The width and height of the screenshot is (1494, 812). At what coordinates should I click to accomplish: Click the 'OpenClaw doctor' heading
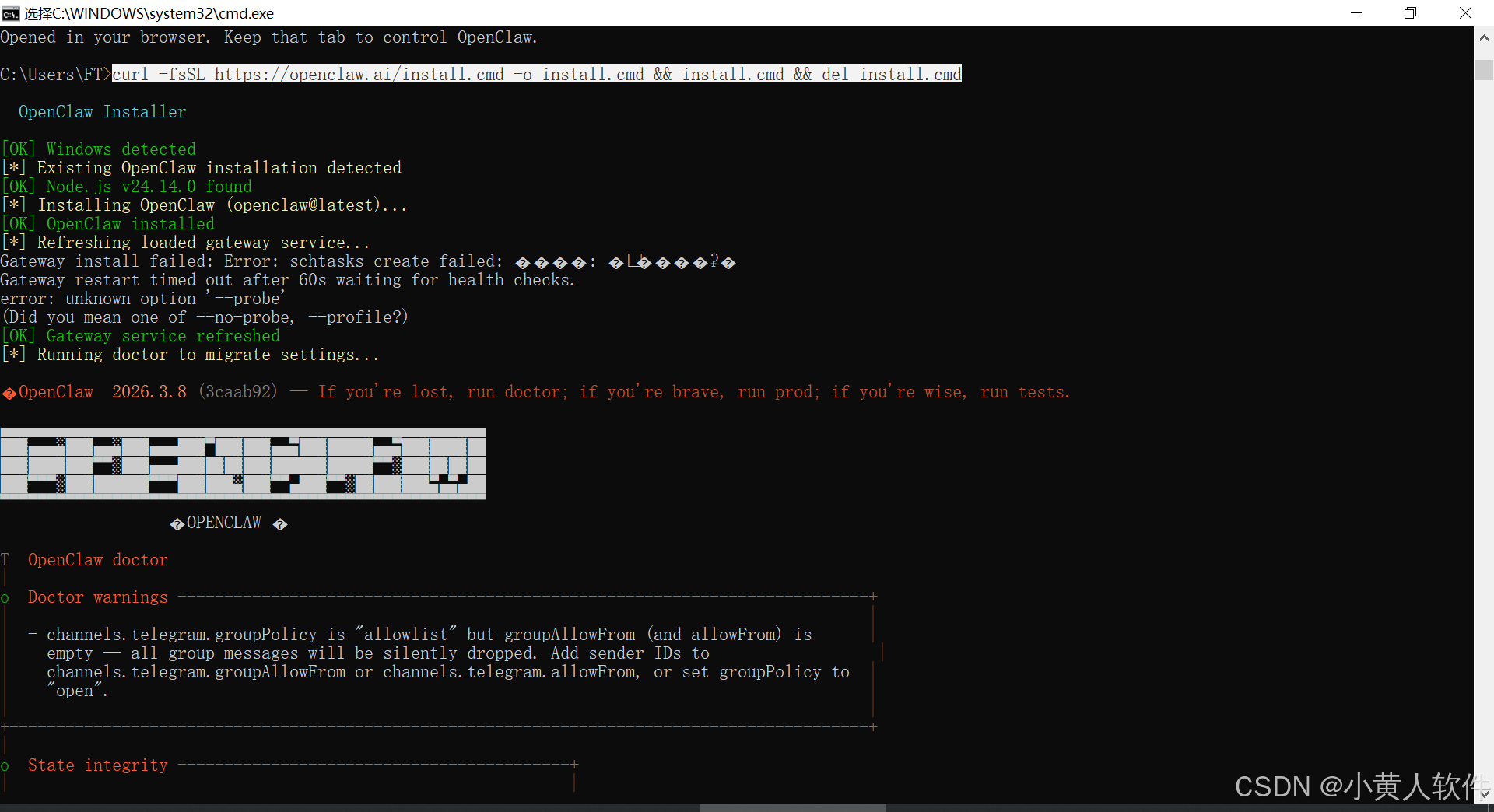(x=98, y=560)
